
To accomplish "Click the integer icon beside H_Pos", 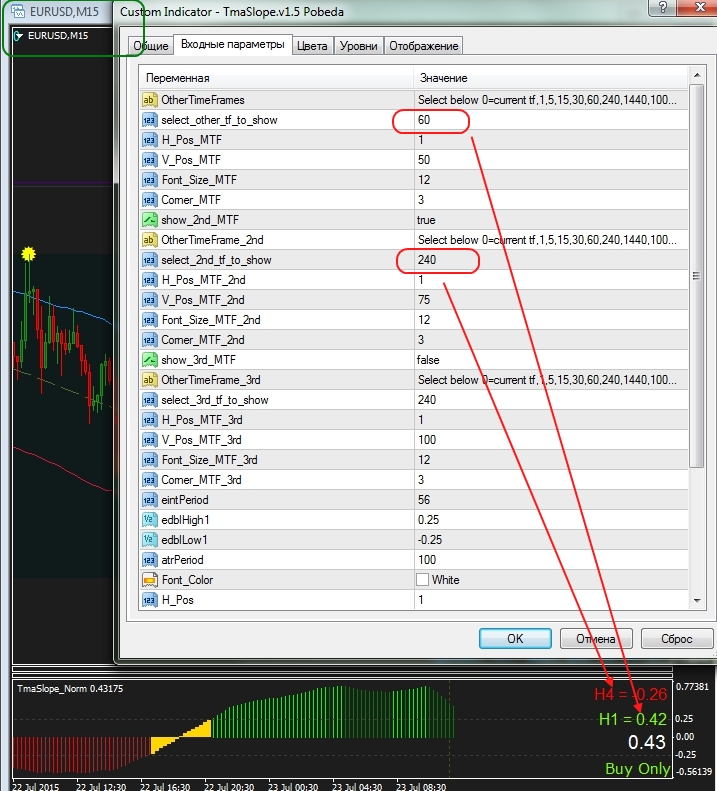I will (149, 600).
